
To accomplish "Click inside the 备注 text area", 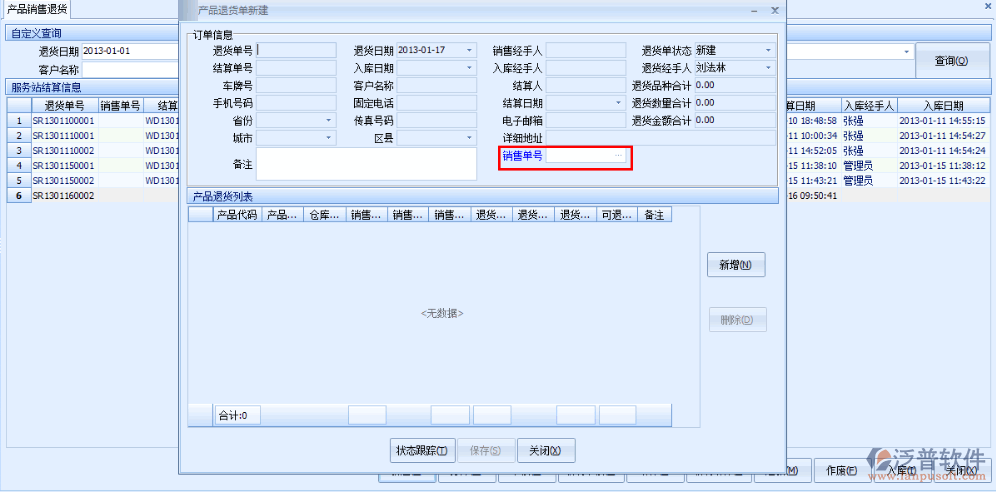I will pyautogui.click(x=367, y=164).
